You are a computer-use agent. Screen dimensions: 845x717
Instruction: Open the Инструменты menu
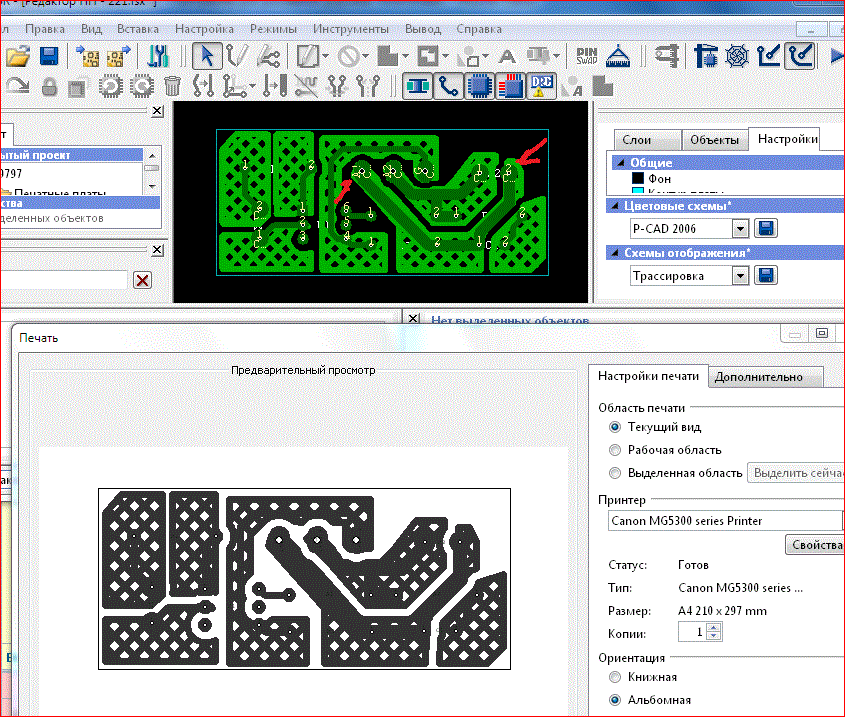351,29
